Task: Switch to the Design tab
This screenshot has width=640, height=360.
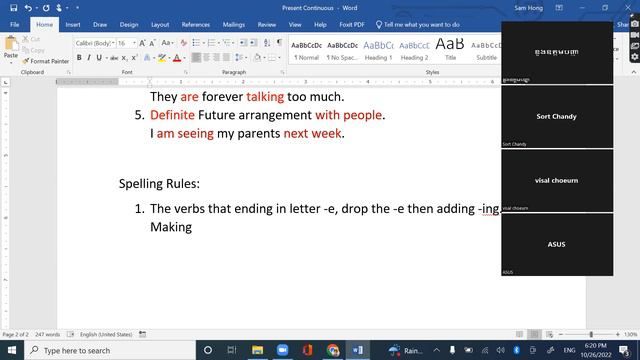Action: [x=129, y=24]
